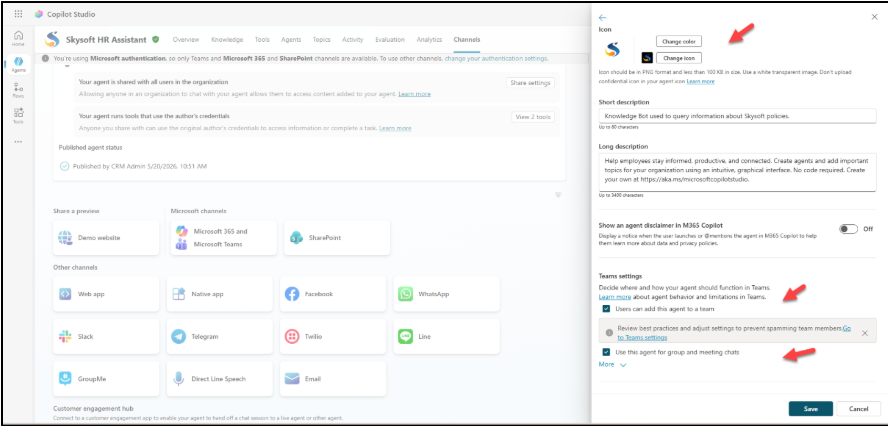The width and height of the screenshot is (888, 426).
Task: Switch to the Evaluation tab
Action: pyautogui.click(x=390, y=40)
